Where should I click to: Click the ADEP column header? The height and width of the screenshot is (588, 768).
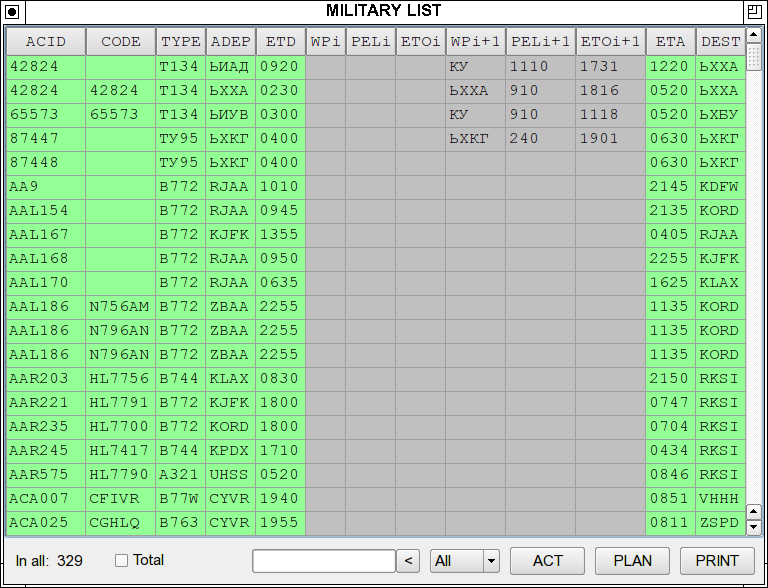231,42
